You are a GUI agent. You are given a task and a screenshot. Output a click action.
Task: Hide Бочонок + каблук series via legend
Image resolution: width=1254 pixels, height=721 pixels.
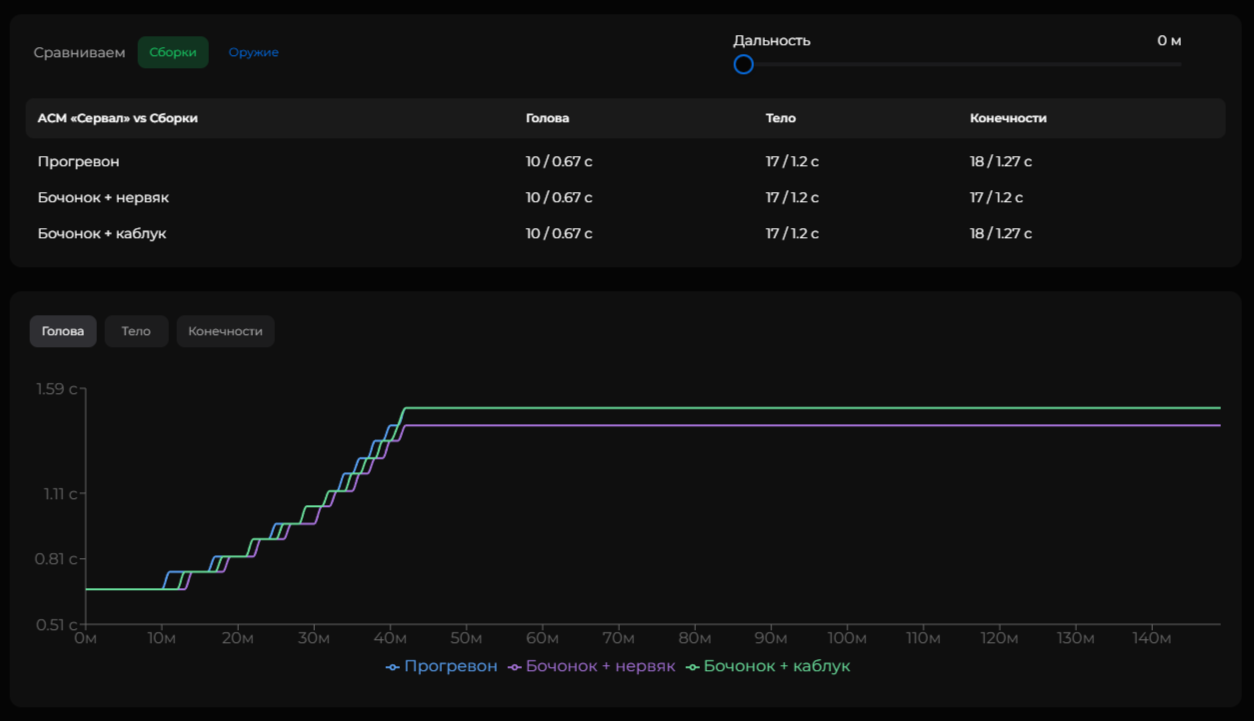[776, 666]
